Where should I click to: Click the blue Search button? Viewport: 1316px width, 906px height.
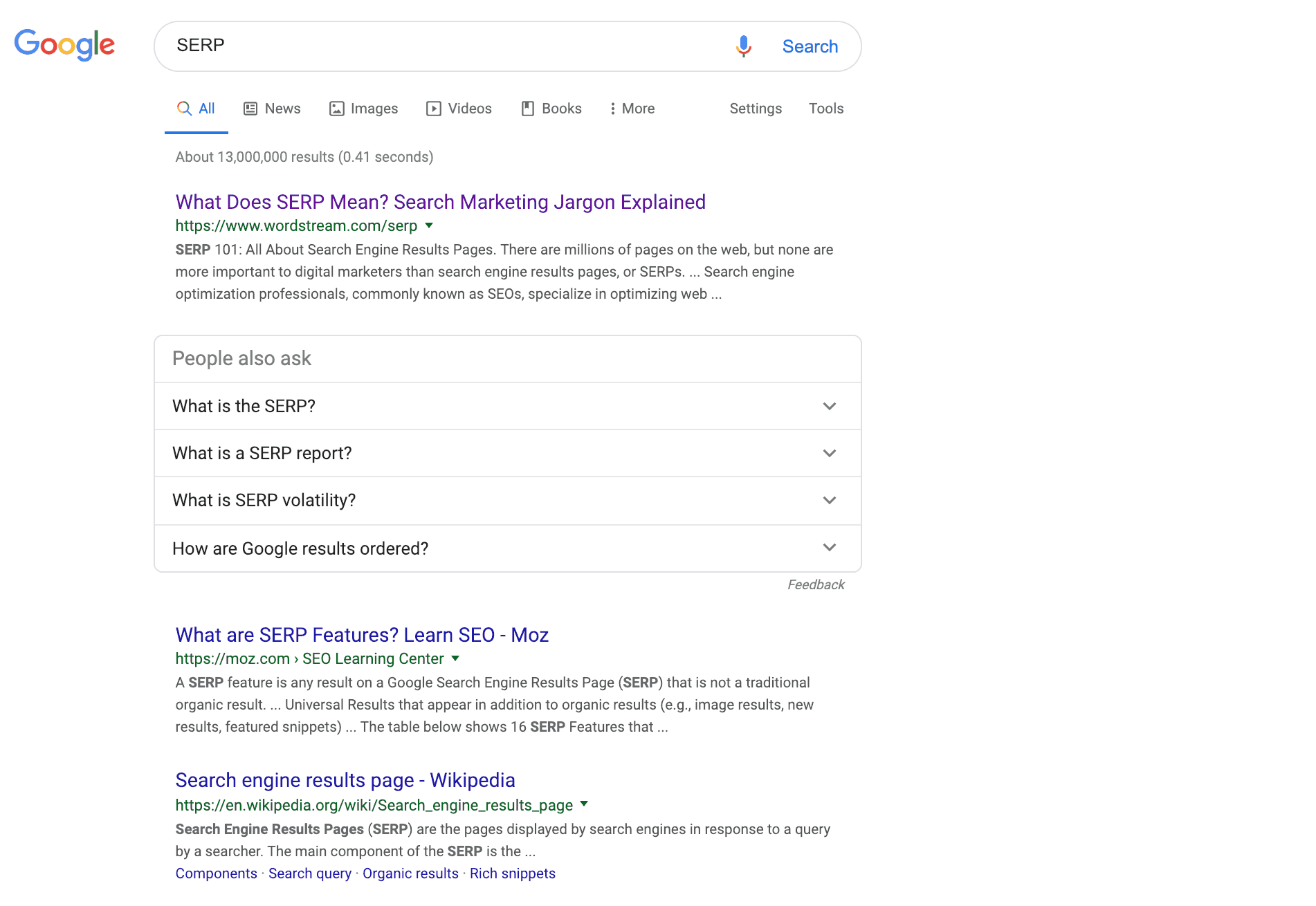[810, 46]
